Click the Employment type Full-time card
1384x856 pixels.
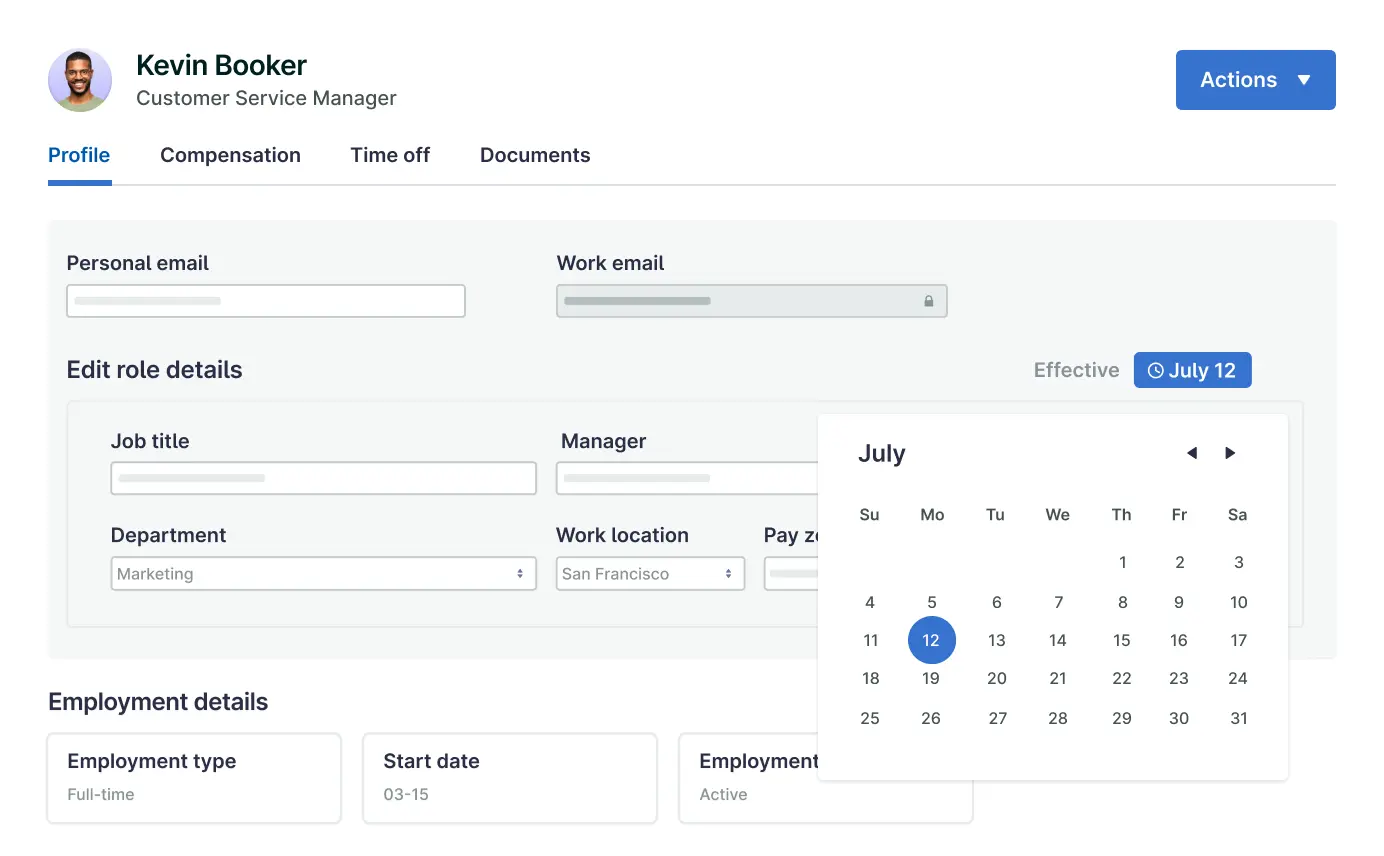[194, 778]
